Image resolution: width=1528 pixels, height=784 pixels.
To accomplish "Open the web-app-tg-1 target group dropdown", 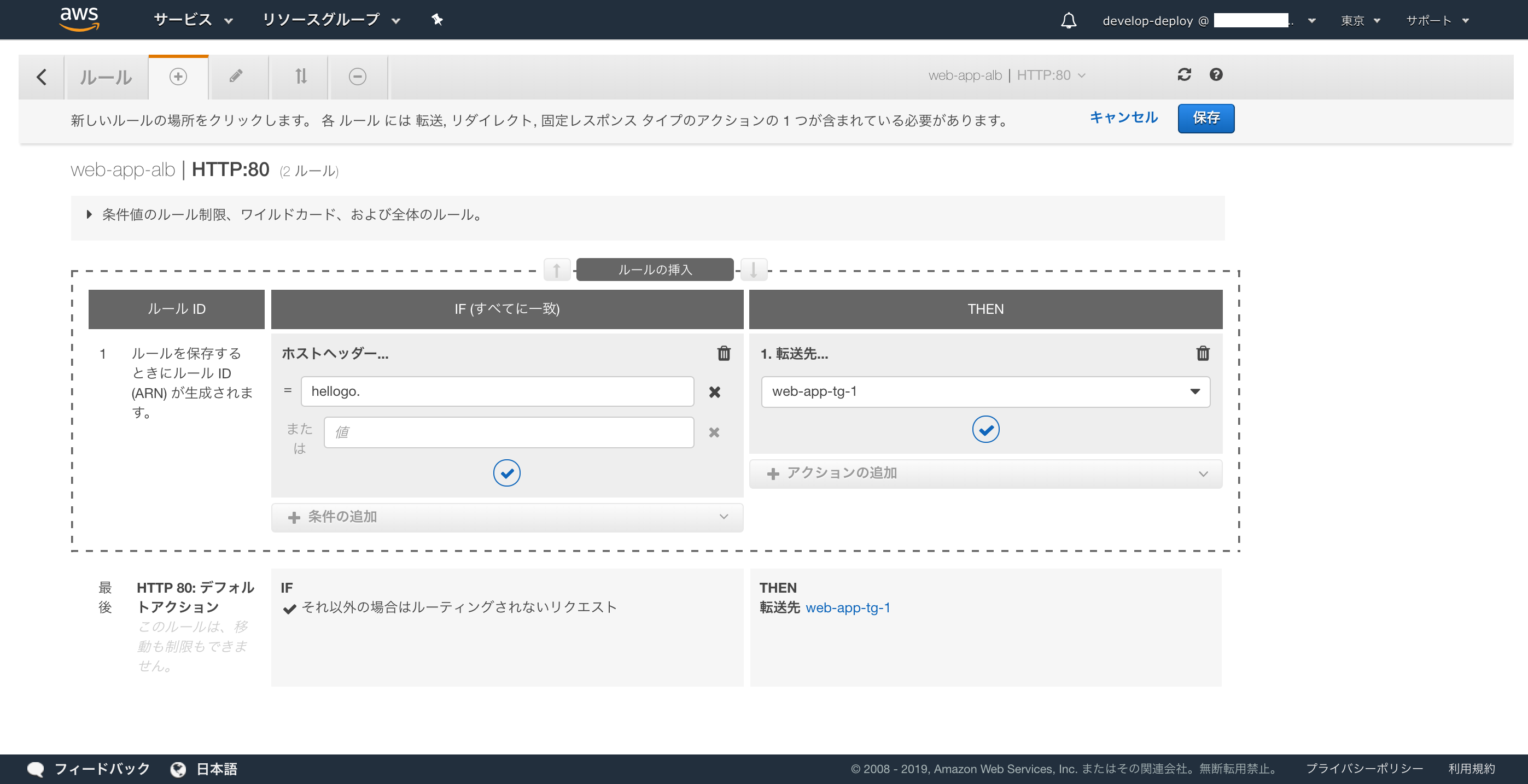I will [985, 391].
